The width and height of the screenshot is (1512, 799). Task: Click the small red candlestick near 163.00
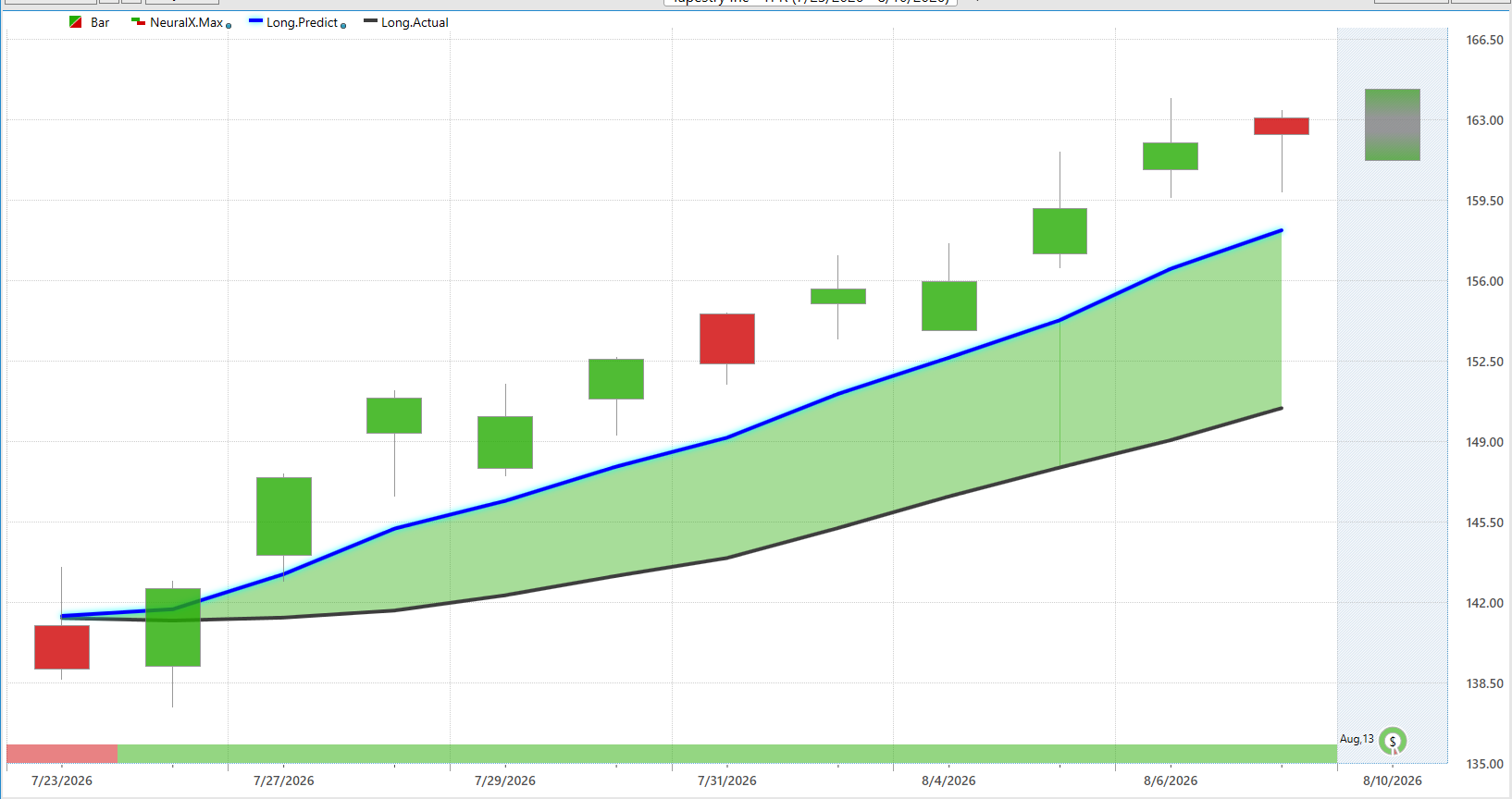(x=1282, y=126)
